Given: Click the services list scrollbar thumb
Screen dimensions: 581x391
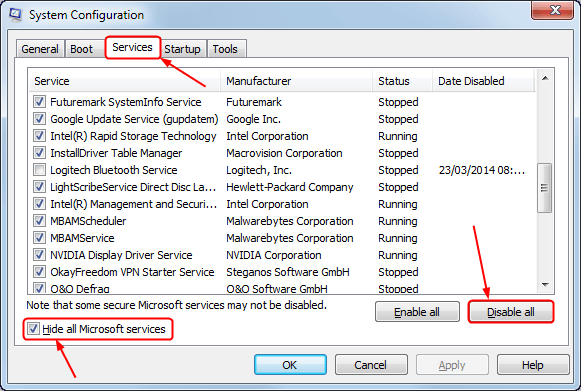Looking at the screenshot, I should (x=545, y=188).
